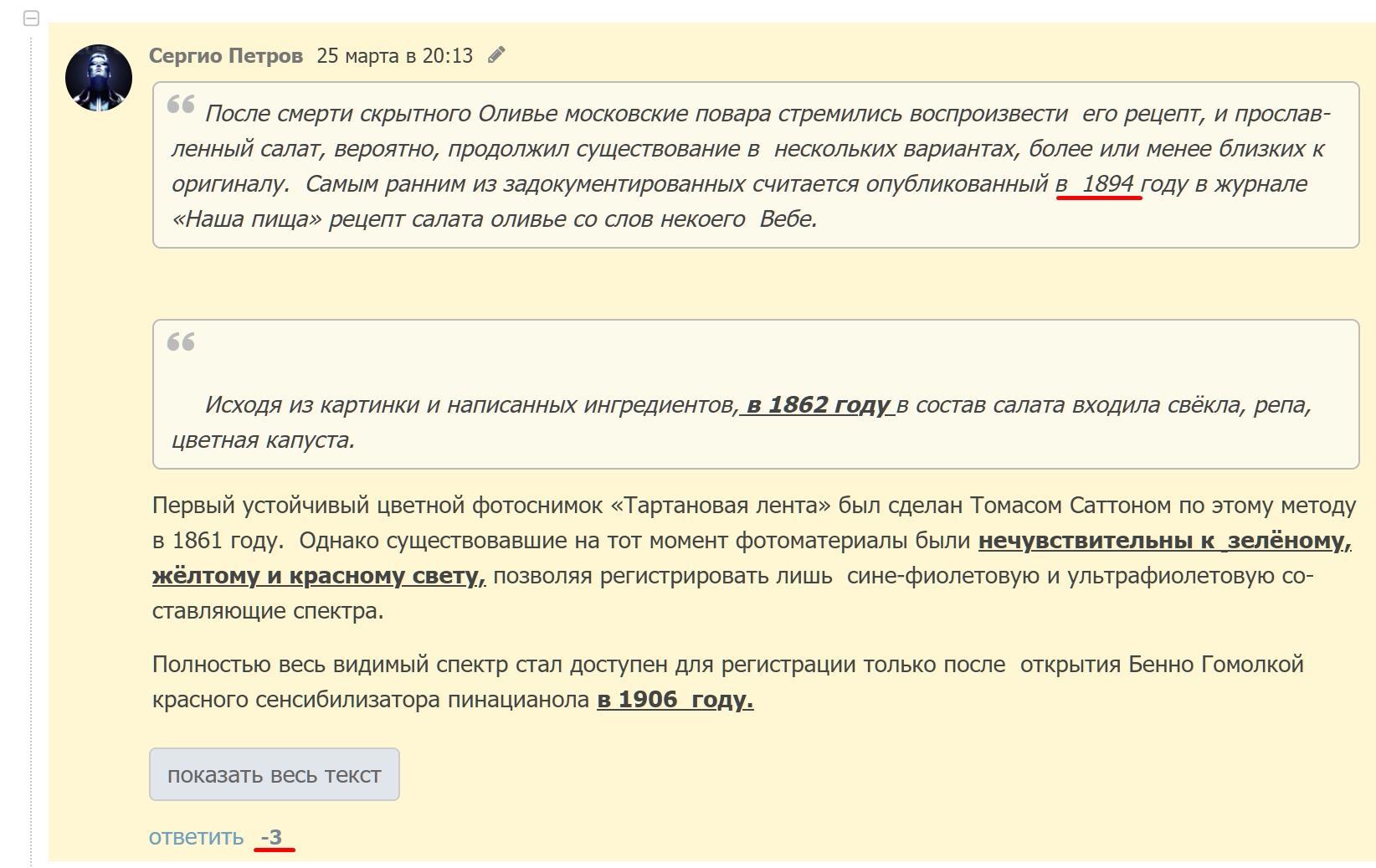Image resolution: width=1376 pixels, height=868 pixels.
Task: Collapse the comment thread with minus icon
Action: (31, 18)
